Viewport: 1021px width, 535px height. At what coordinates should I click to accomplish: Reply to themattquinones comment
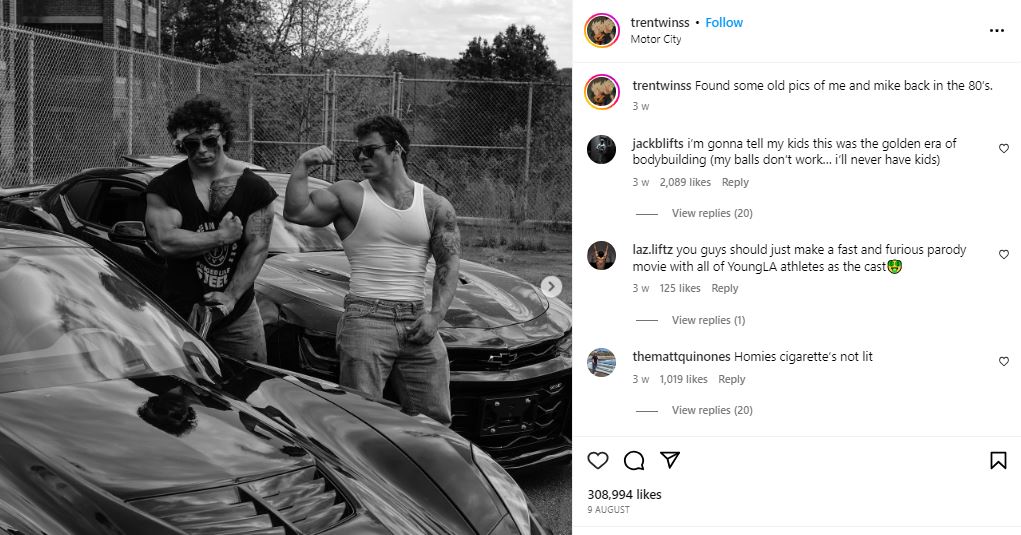[x=732, y=379]
